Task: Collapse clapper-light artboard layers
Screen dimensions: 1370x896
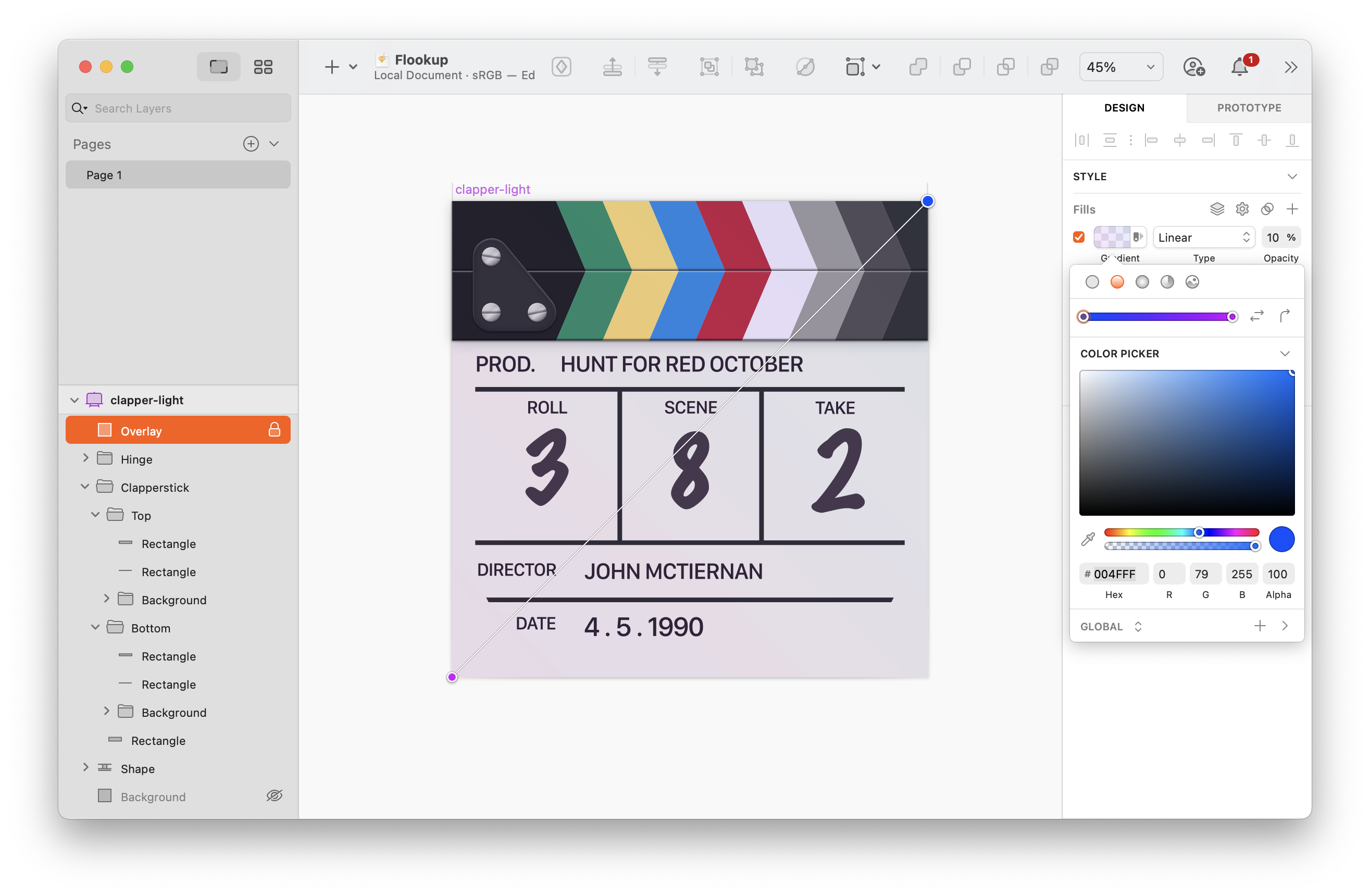Action: tap(74, 400)
